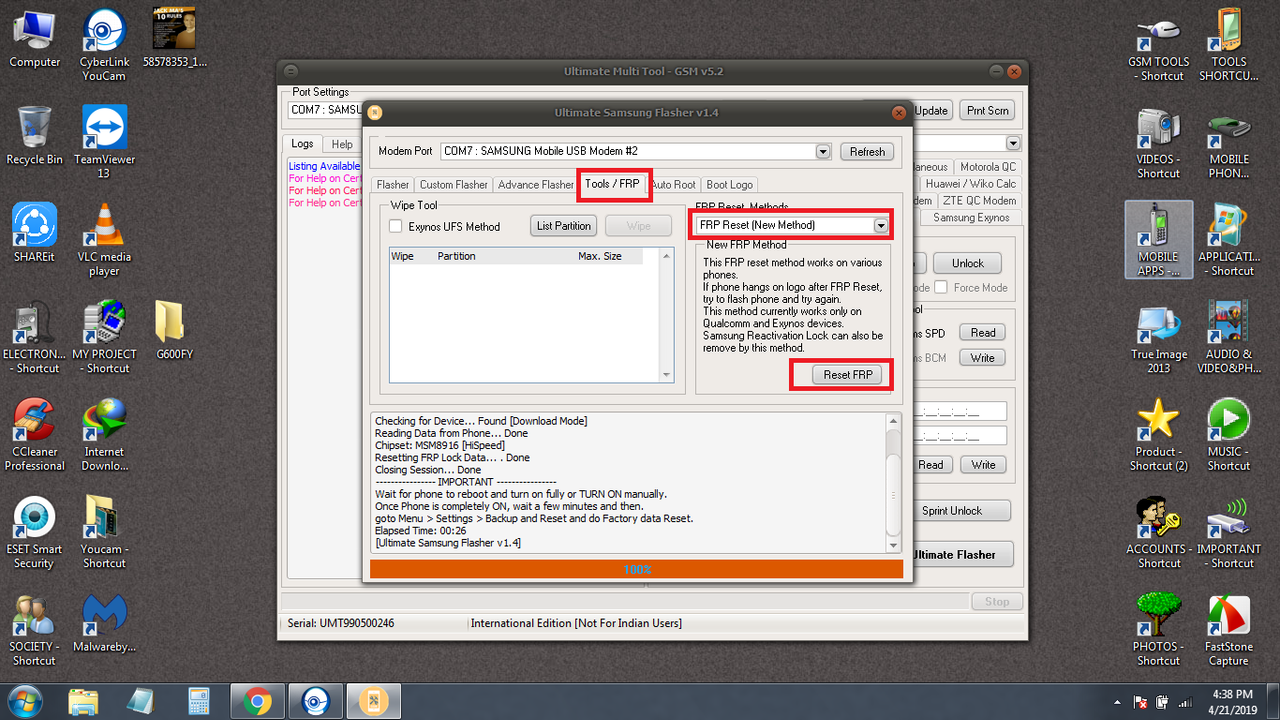
Task: Open the MY PROJECT shortcut icon
Action: pyautogui.click(x=104, y=337)
